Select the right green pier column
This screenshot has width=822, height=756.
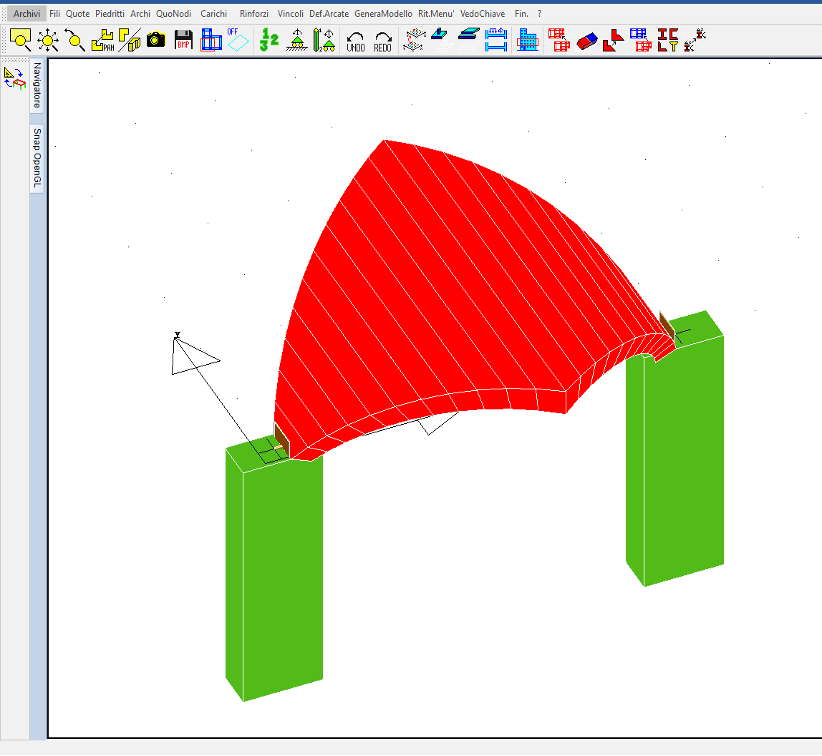675,451
